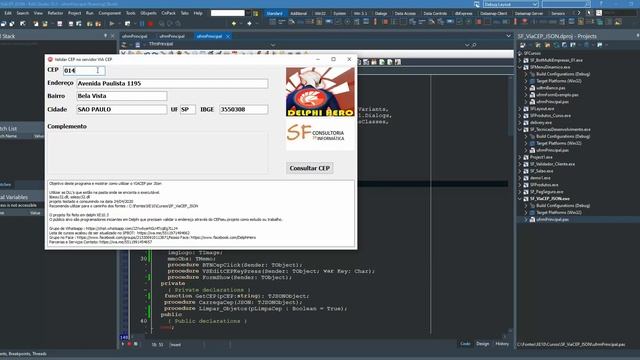Click the CEP input field
The height and width of the screenshot is (360, 640).
point(84,71)
